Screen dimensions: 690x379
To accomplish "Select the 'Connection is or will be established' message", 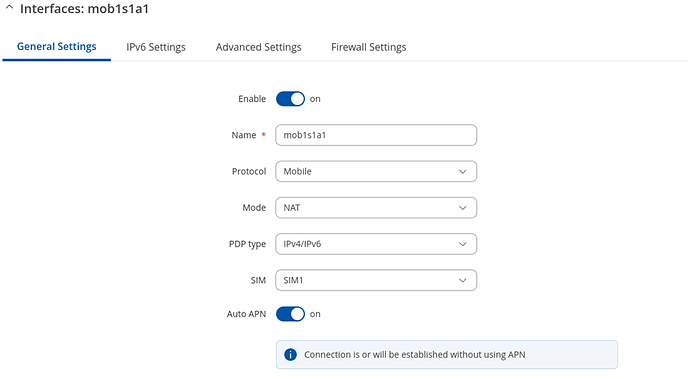I will [x=415, y=354].
